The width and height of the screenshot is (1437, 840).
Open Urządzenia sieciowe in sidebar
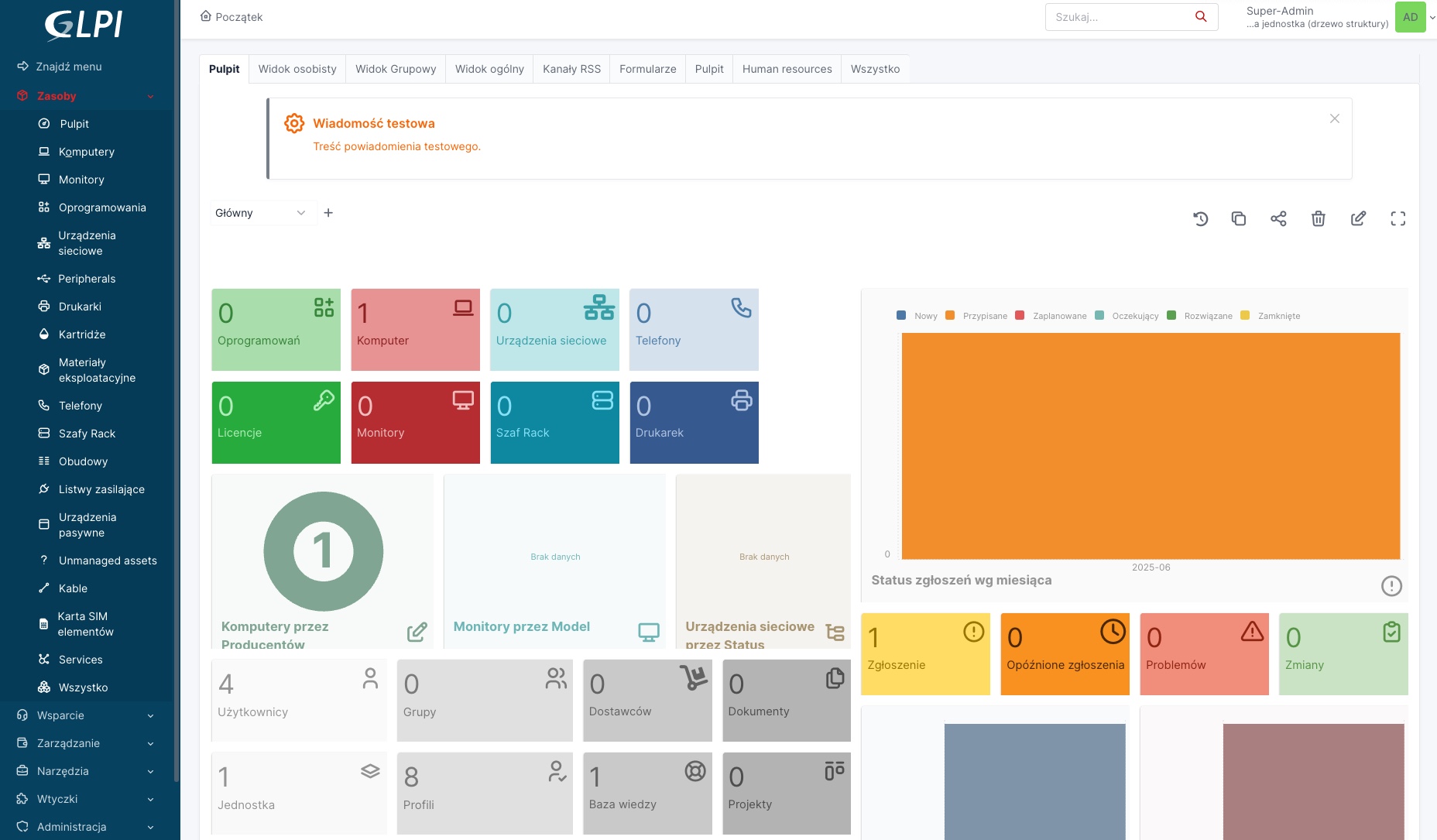[87, 243]
